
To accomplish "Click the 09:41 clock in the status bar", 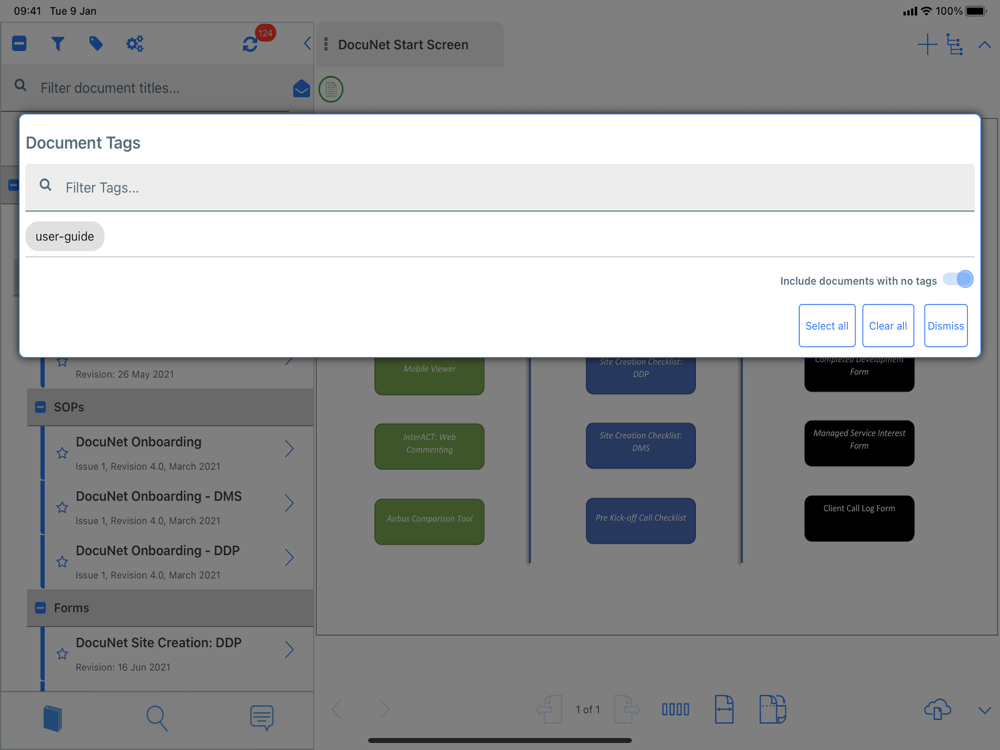I will pos(27,11).
